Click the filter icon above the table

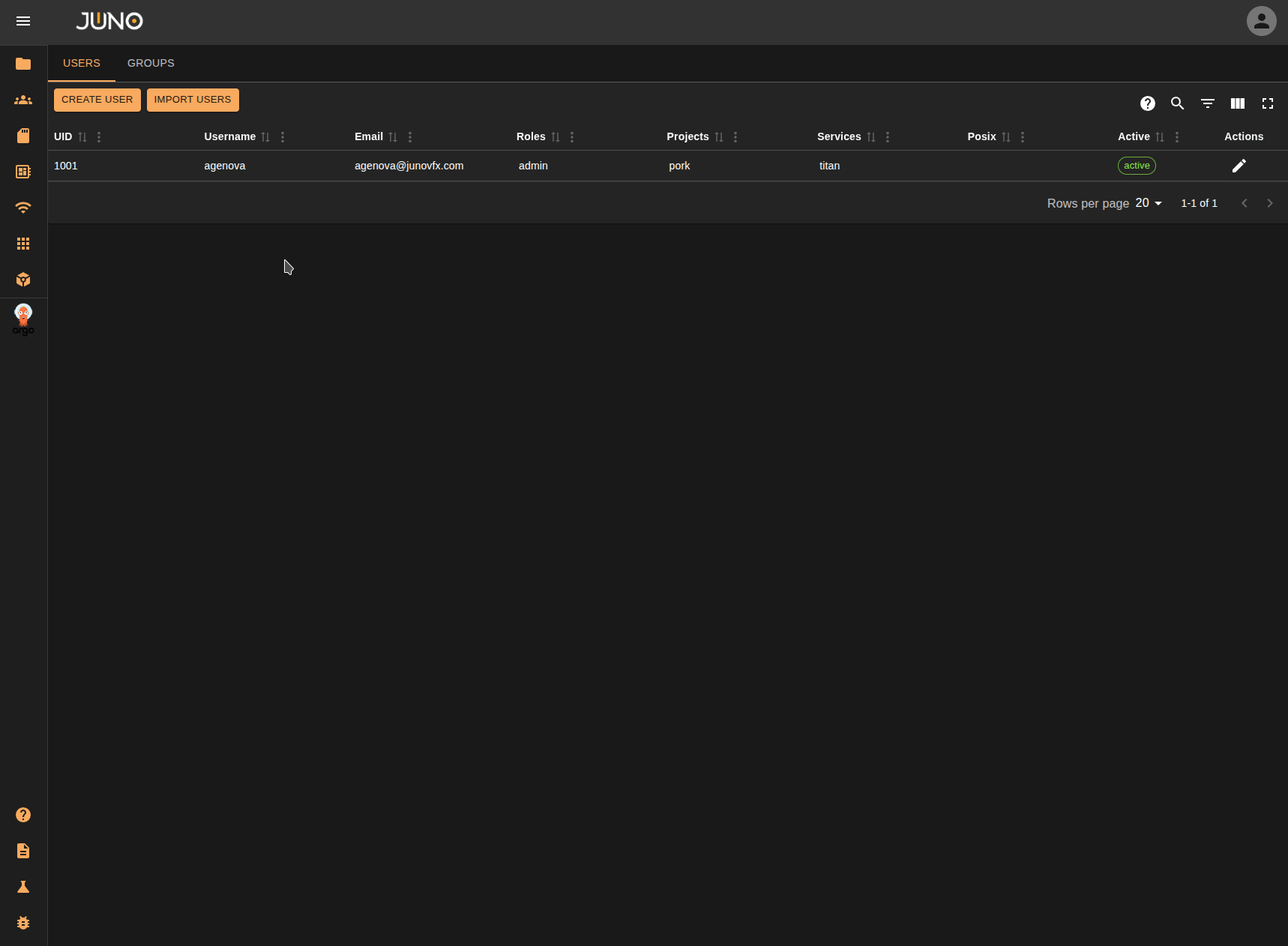coord(1207,103)
